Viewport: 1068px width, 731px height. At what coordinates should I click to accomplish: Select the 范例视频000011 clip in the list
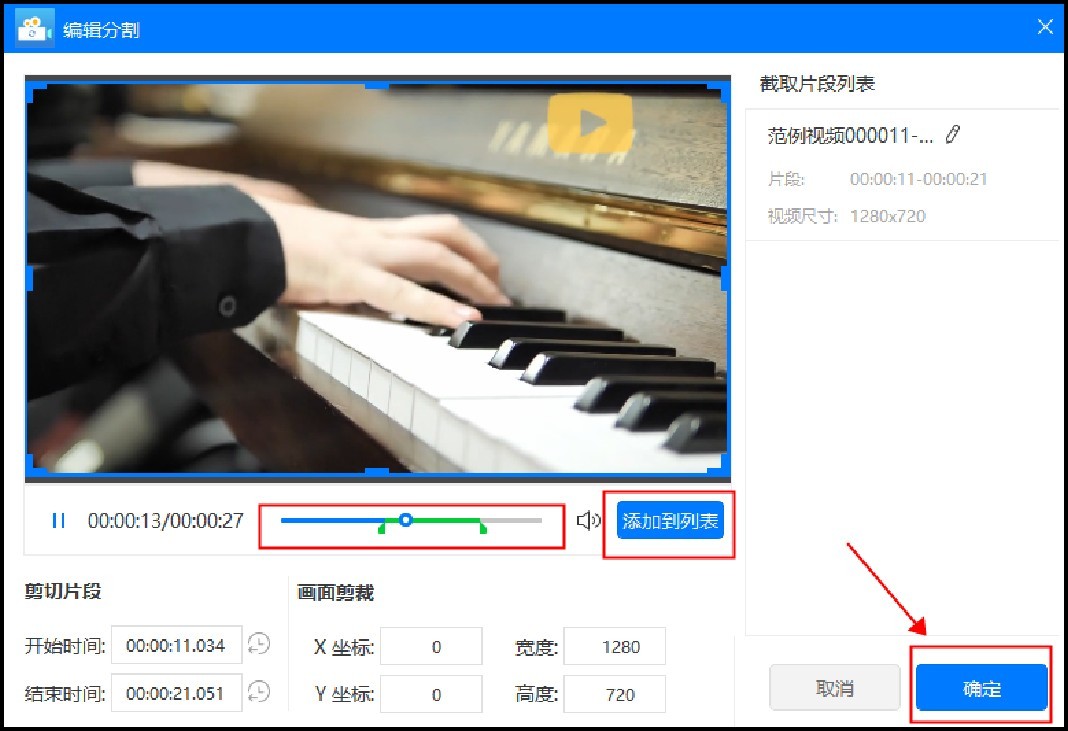click(x=902, y=174)
